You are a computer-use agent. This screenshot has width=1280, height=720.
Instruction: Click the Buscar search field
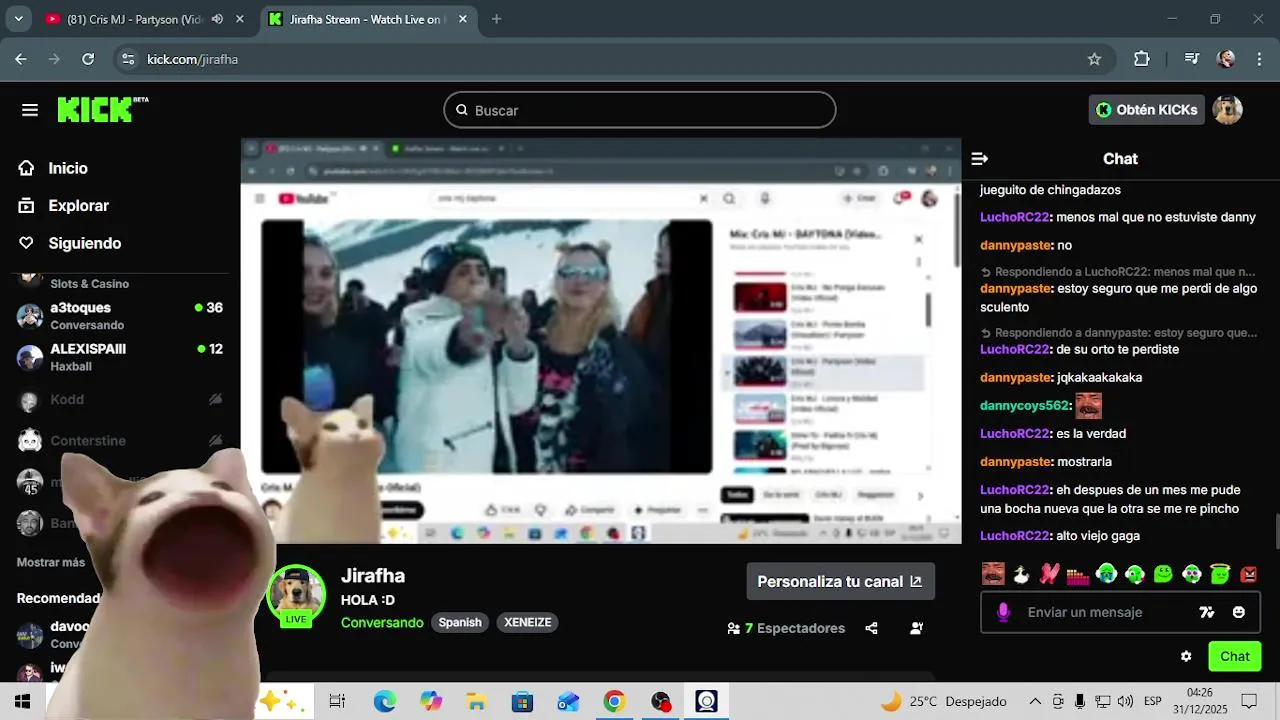(x=640, y=110)
